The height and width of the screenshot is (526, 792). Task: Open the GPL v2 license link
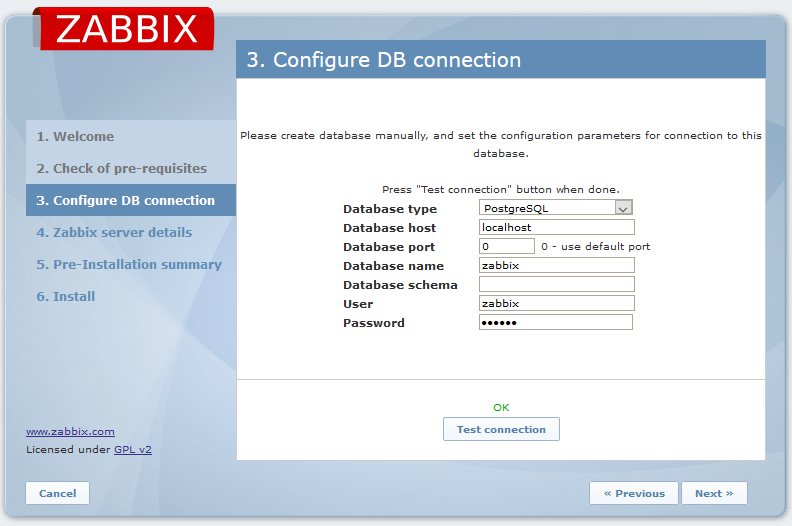pyautogui.click(x=132, y=450)
